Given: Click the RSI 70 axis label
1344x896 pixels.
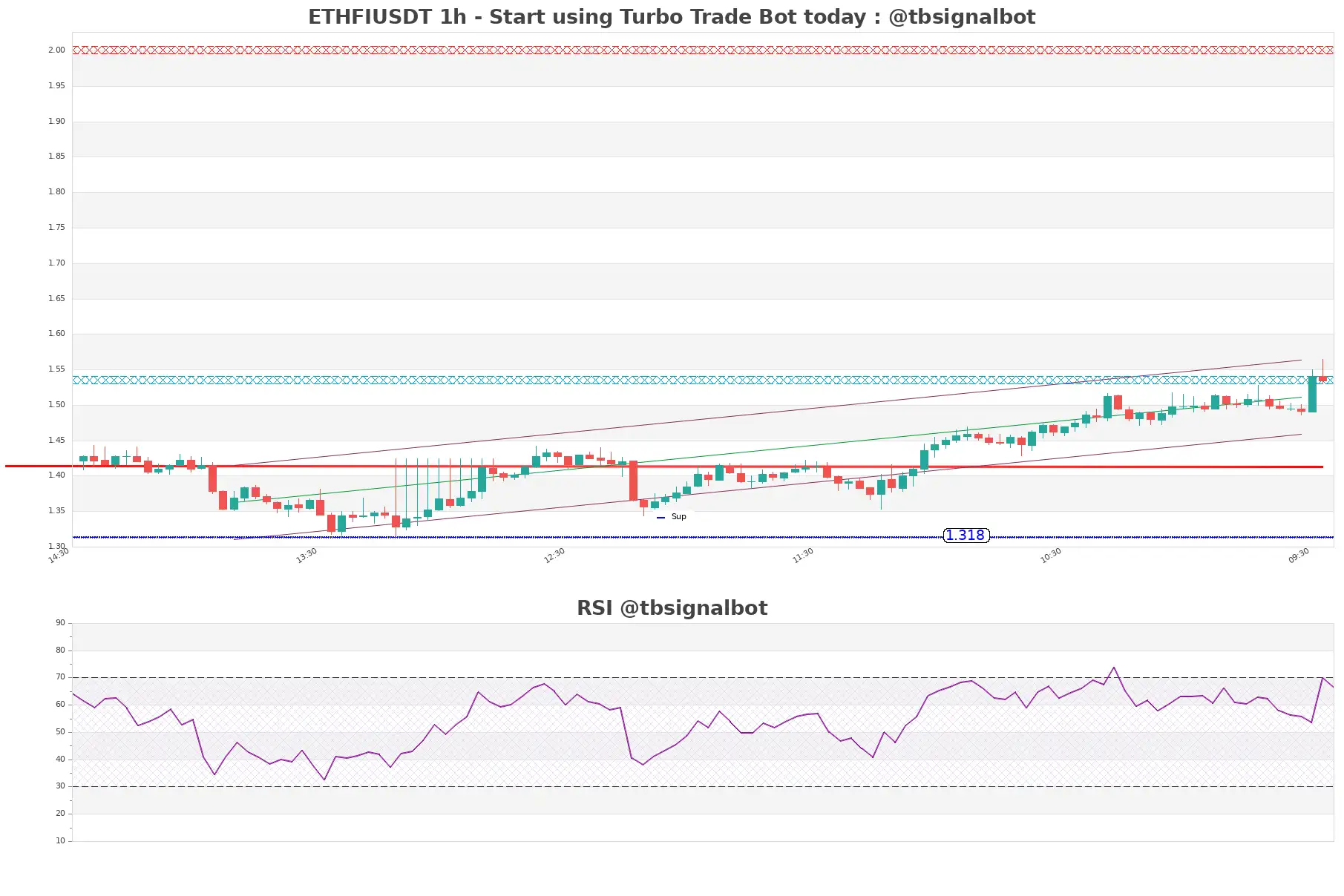Looking at the screenshot, I should pos(60,677).
